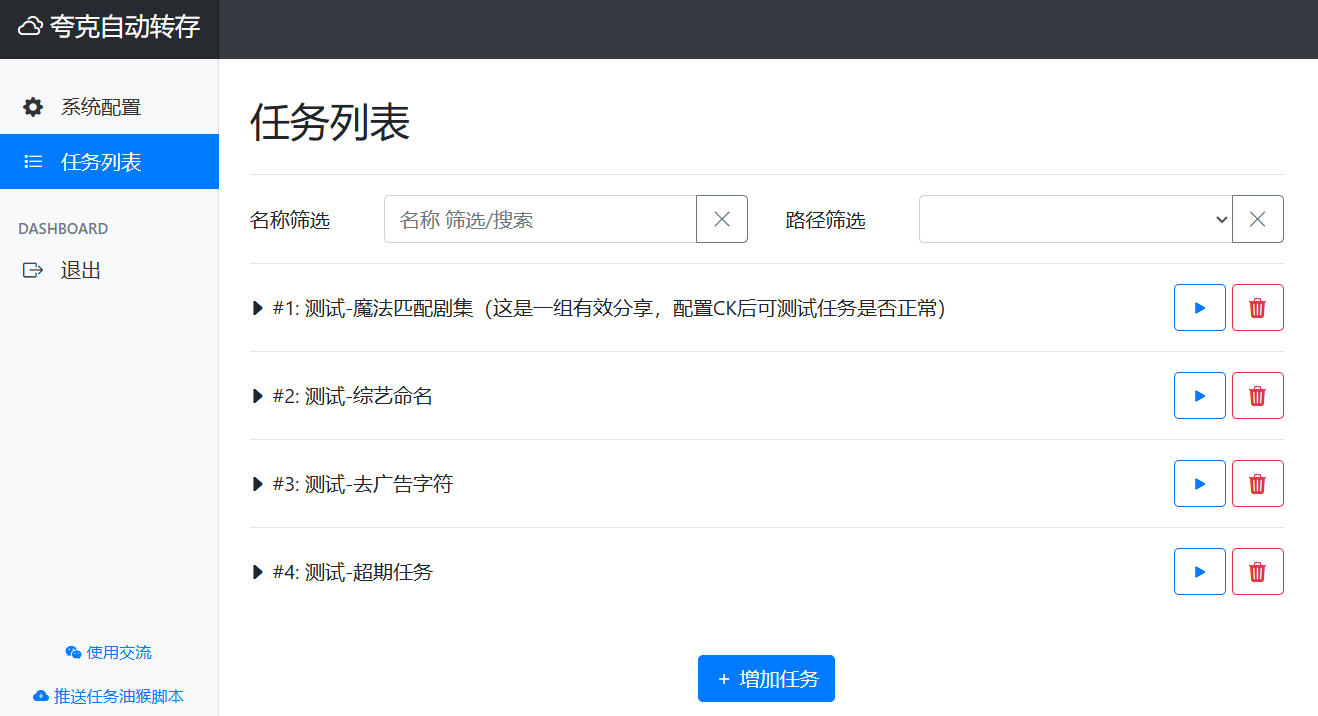Image resolution: width=1318 pixels, height=716 pixels.
Task: Run task #4 测试-超期任务
Action: click(x=1199, y=572)
